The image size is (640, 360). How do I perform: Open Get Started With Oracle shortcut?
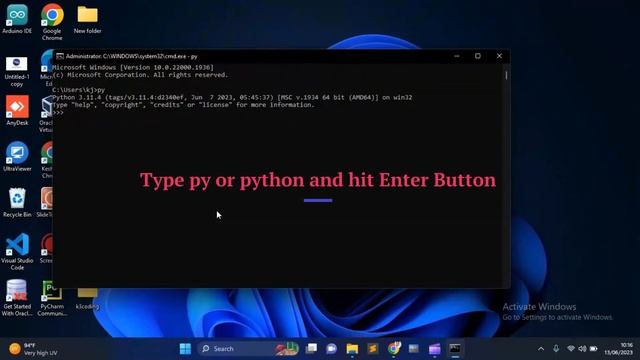[x=17, y=298]
